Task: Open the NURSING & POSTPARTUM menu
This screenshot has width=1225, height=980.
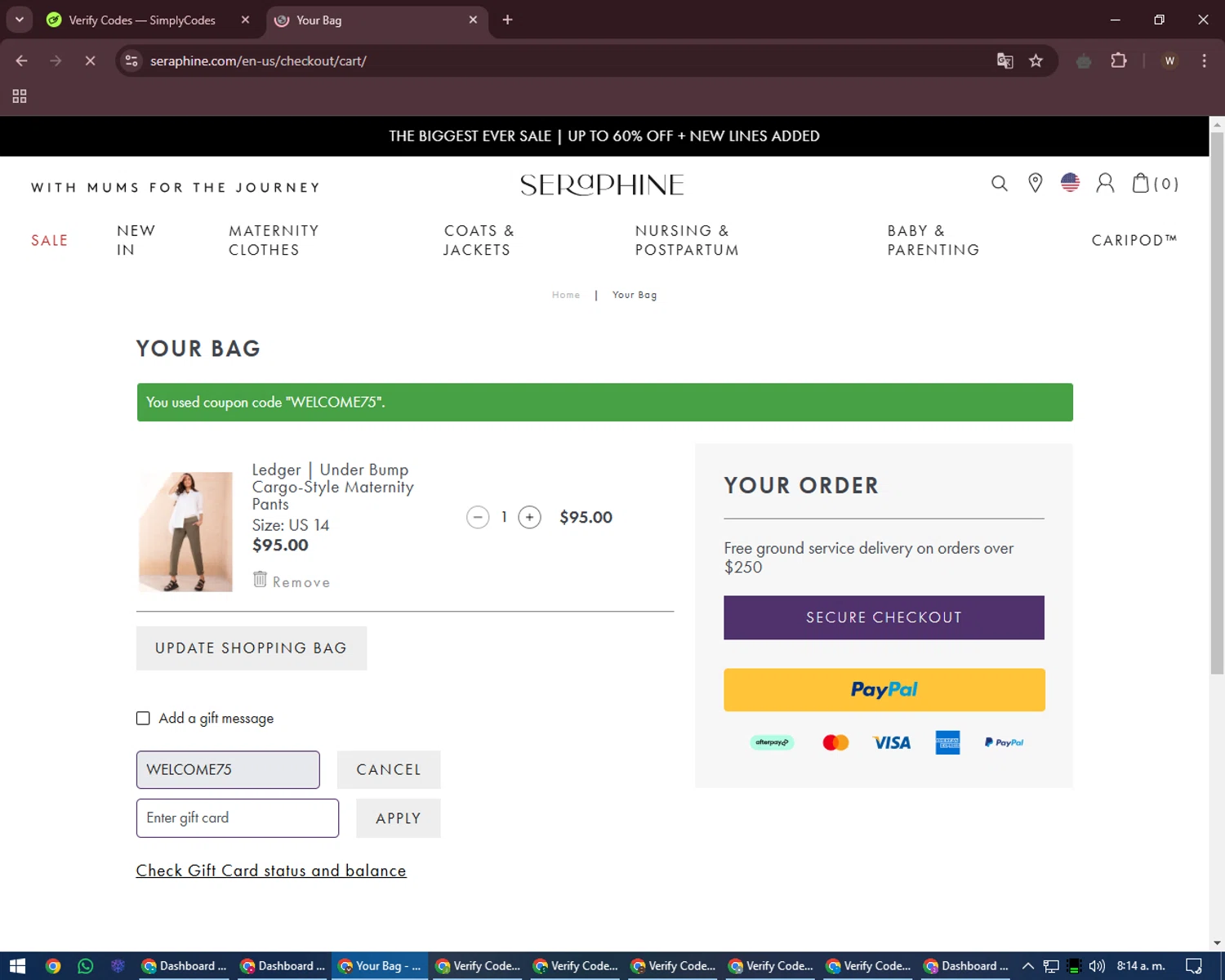Action: (x=687, y=240)
